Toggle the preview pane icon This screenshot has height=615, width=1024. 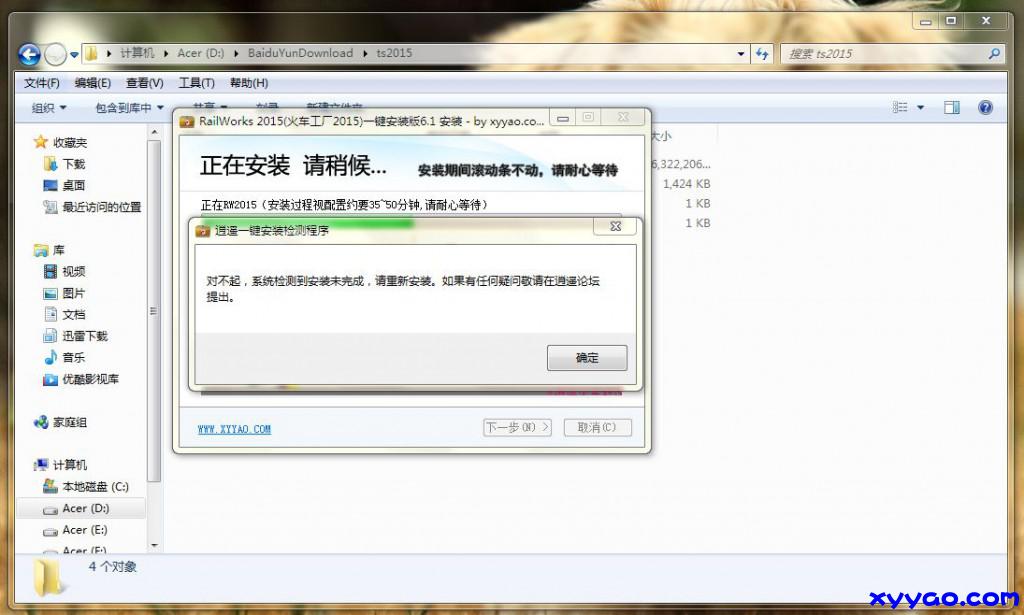coord(952,108)
